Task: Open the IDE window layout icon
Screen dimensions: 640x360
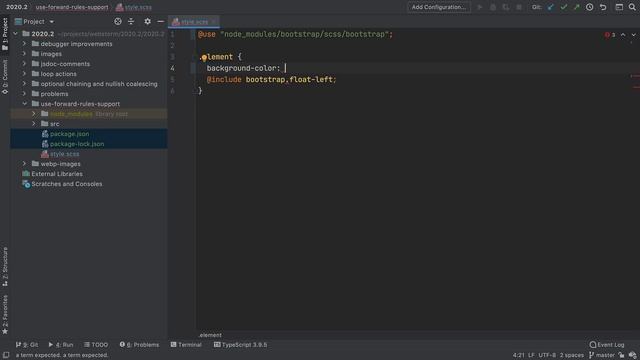Action: click(619, 7)
